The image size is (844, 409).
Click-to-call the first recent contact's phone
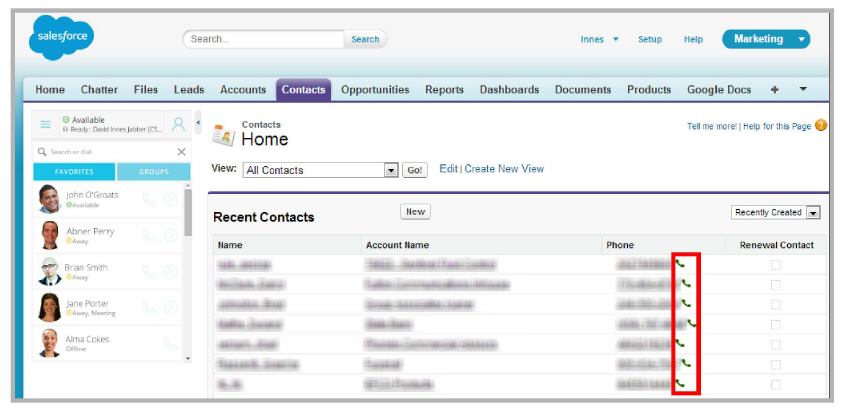pos(680,264)
